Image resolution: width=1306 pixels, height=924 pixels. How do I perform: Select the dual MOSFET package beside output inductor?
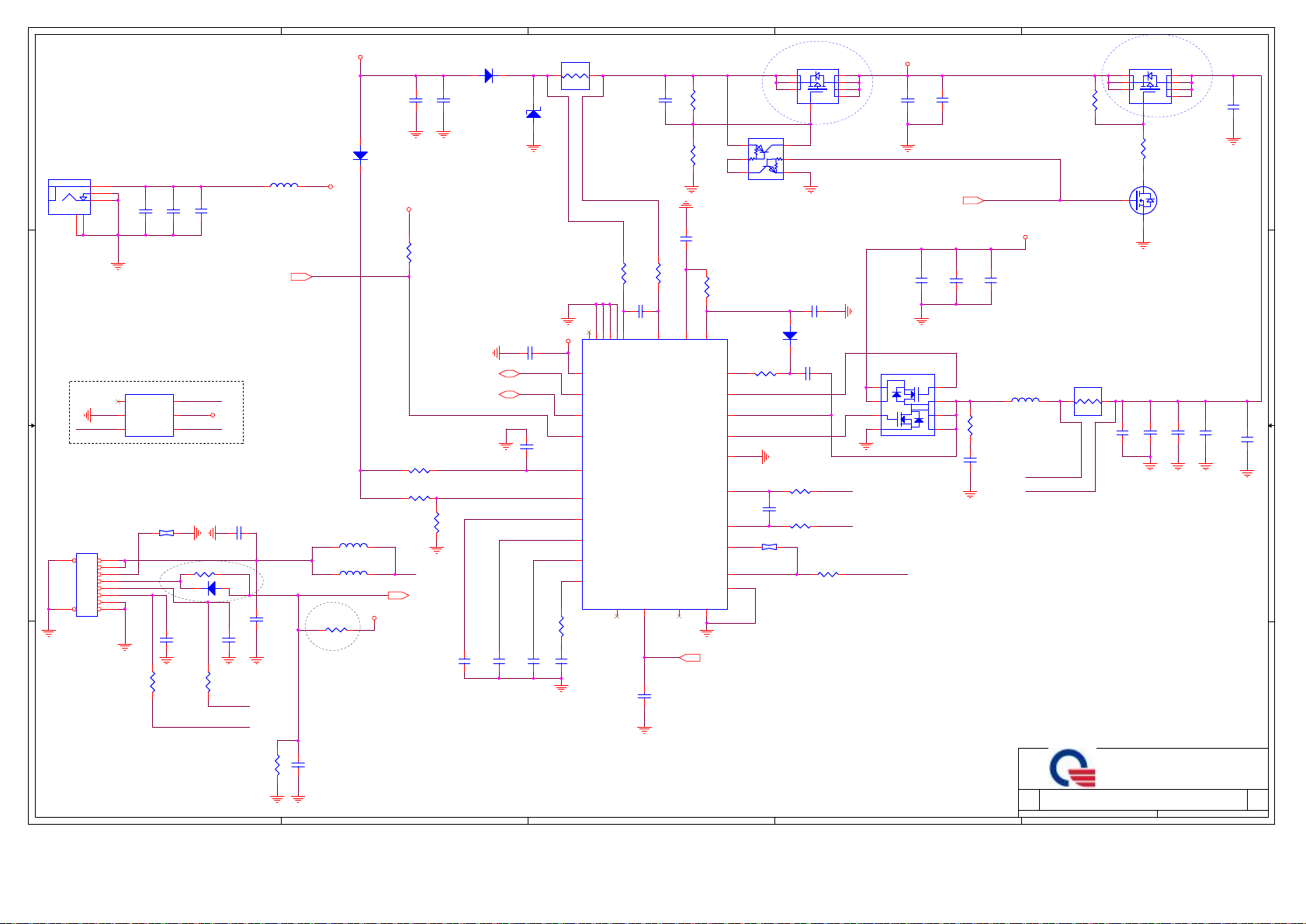[908, 405]
